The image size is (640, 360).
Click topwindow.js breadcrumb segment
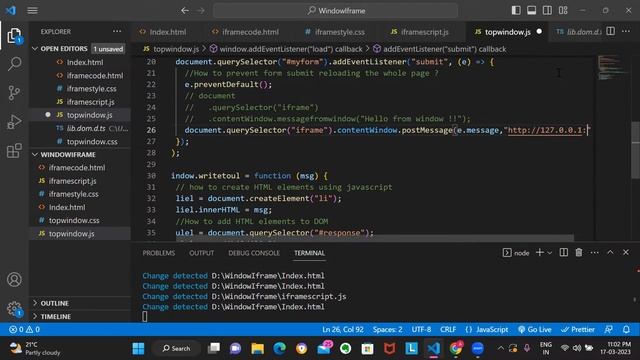coord(171,49)
